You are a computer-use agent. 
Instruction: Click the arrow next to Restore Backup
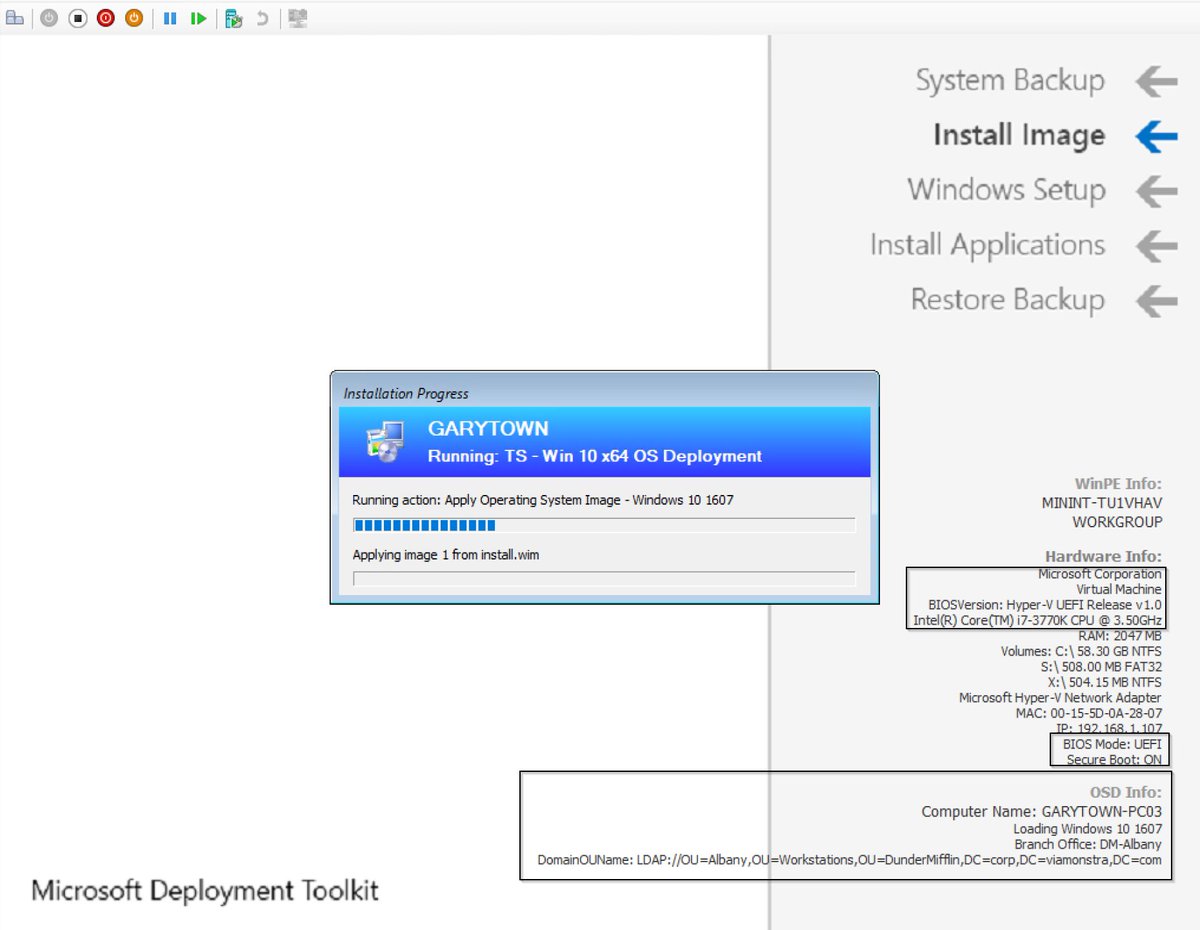pyautogui.click(x=1157, y=300)
